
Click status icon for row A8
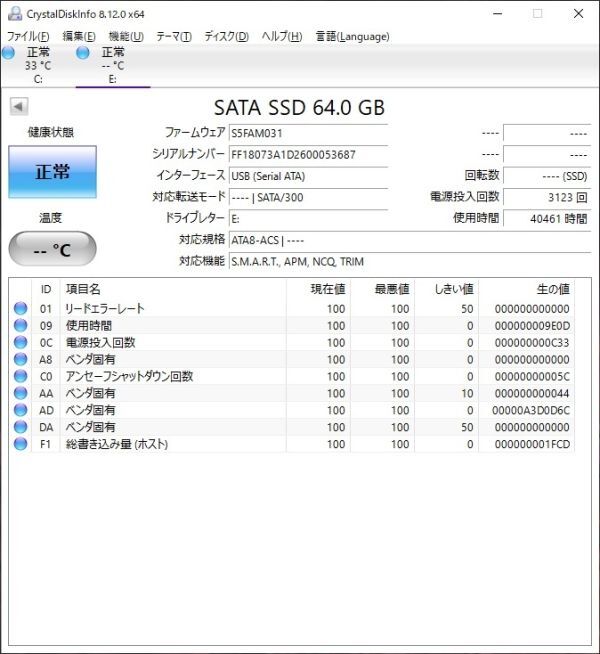pyautogui.click(x=20, y=359)
